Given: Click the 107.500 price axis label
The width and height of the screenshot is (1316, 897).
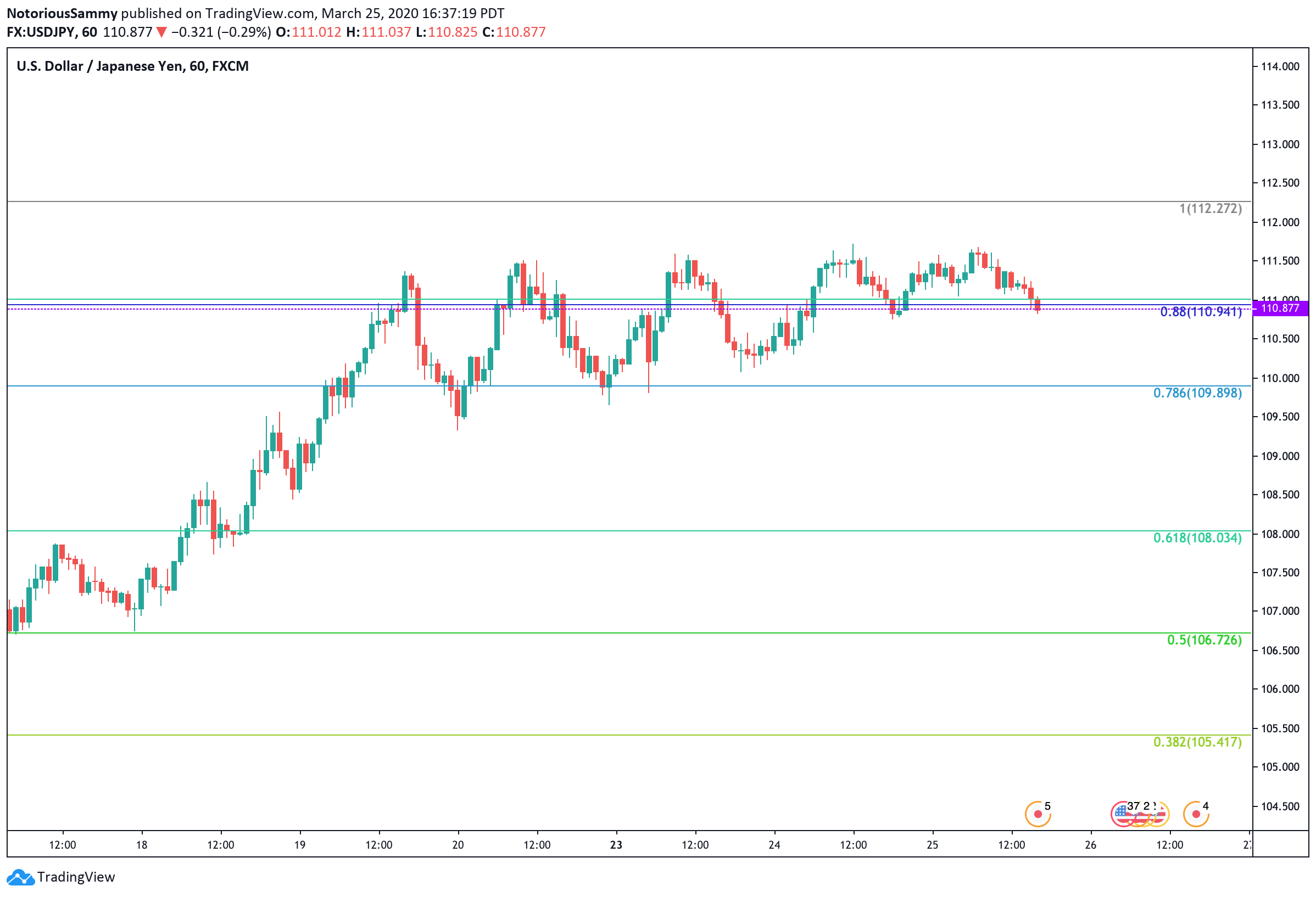Looking at the screenshot, I should coord(1280,573).
